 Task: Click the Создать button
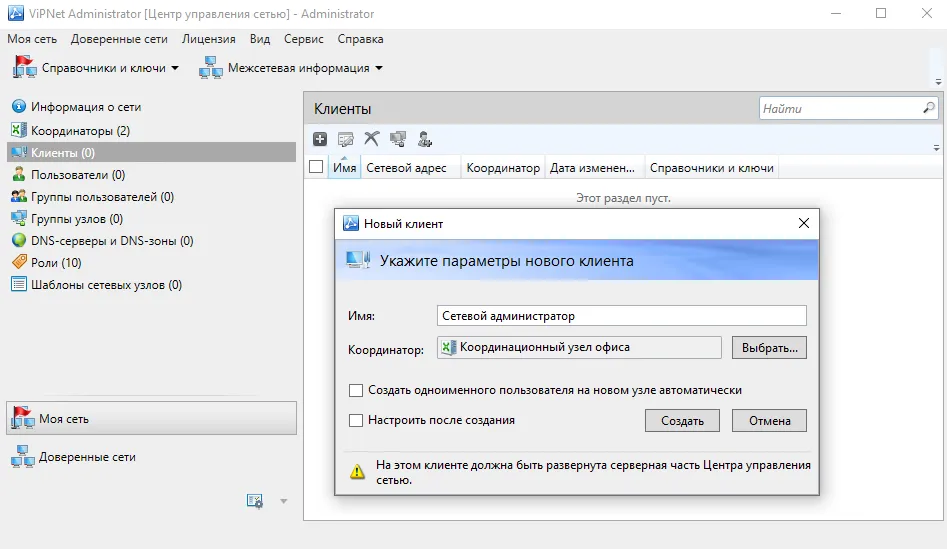click(x=682, y=421)
